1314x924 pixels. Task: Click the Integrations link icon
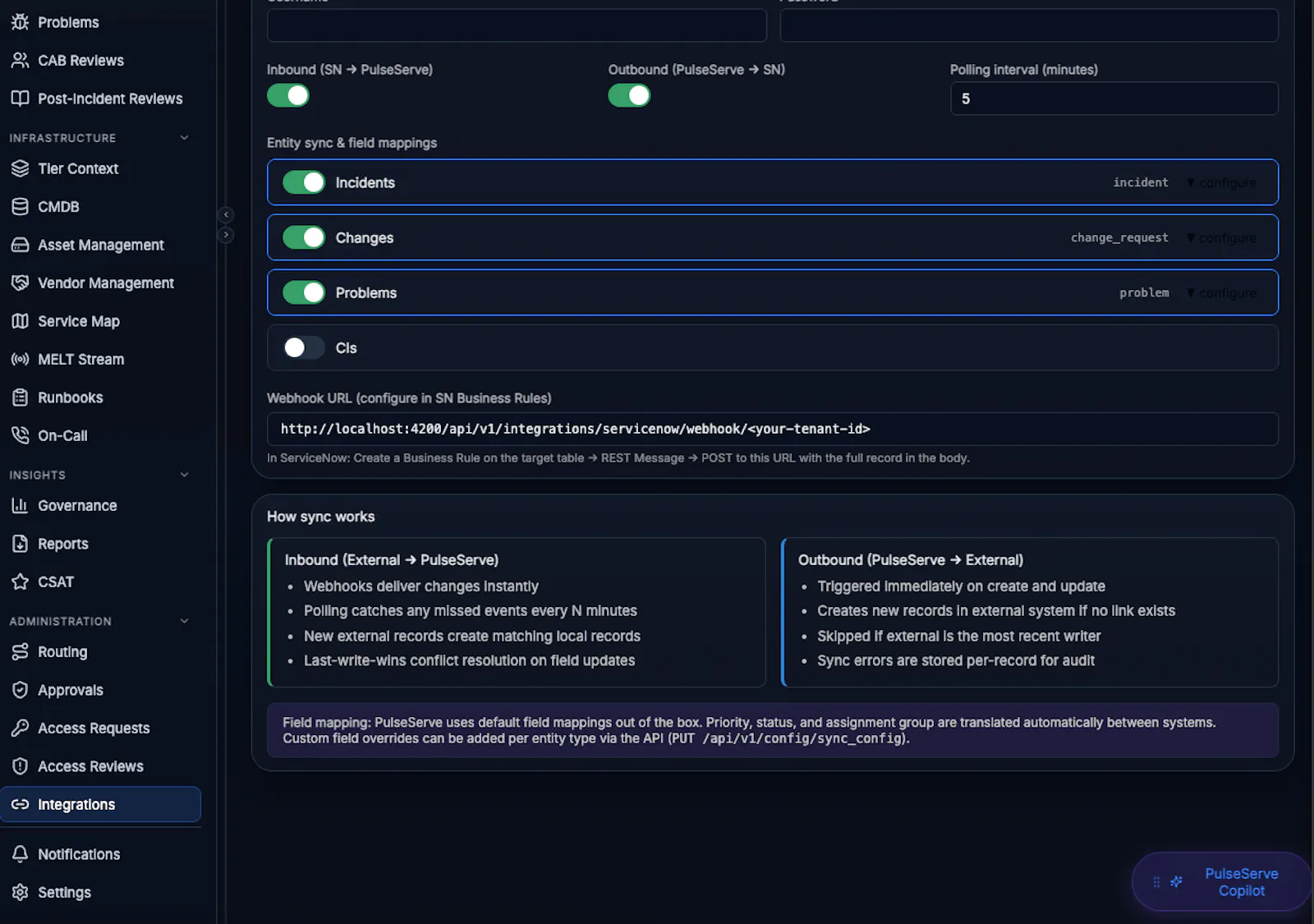tap(20, 804)
